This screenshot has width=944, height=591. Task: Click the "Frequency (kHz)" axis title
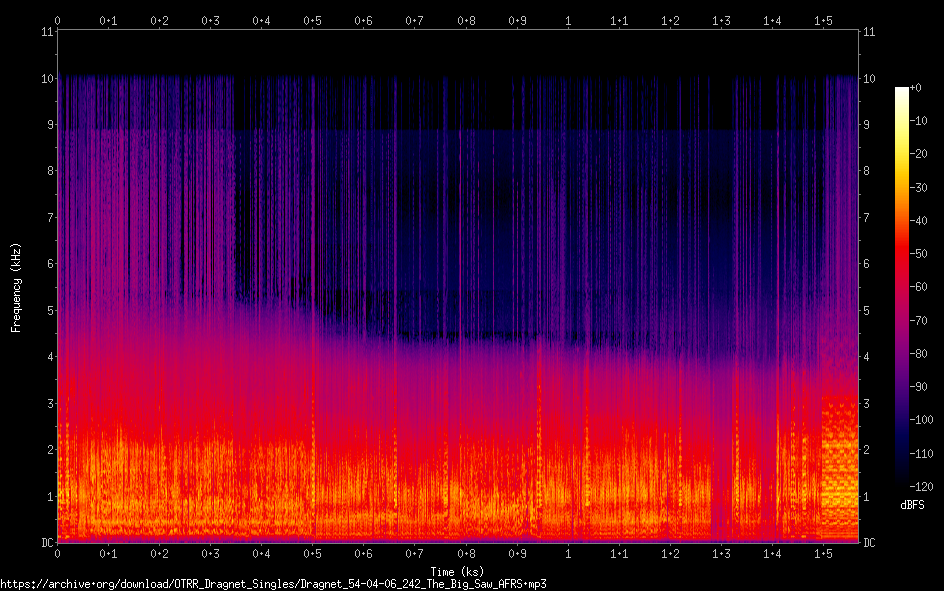(x=16, y=287)
